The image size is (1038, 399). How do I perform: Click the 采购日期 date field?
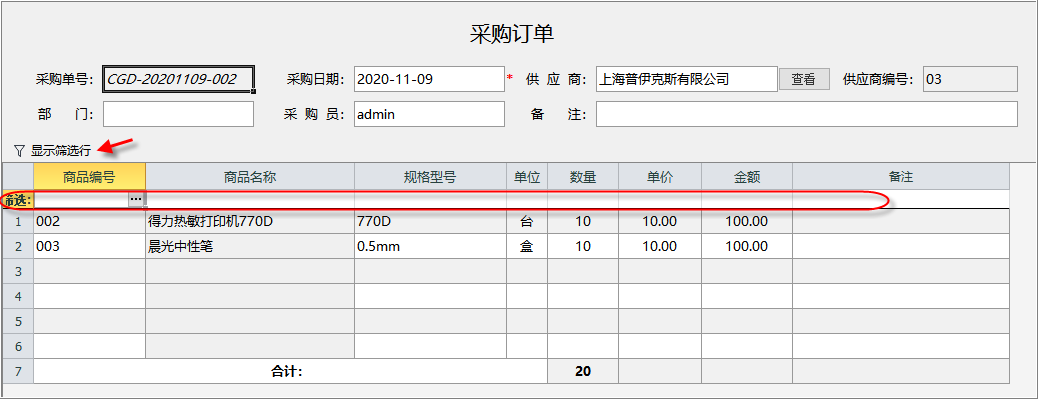[429, 79]
